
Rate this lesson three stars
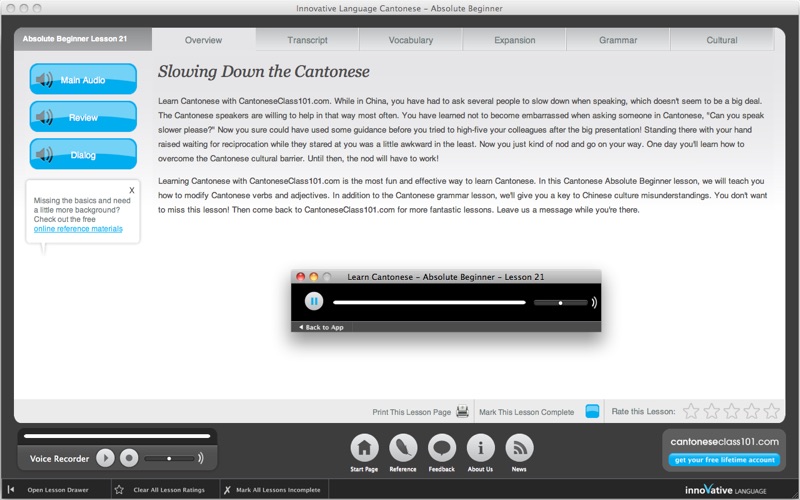pyautogui.click(x=731, y=411)
